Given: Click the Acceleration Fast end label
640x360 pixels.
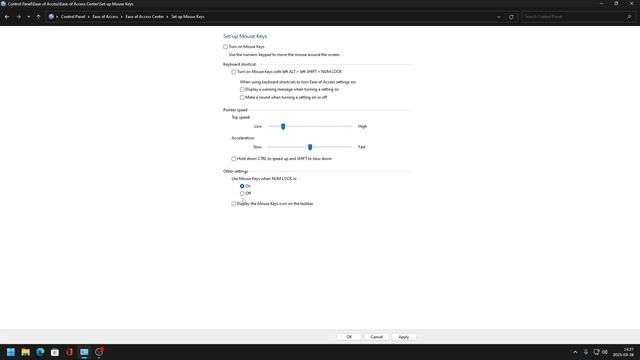Looking at the screenshot, I should click(x=362, y=147).
